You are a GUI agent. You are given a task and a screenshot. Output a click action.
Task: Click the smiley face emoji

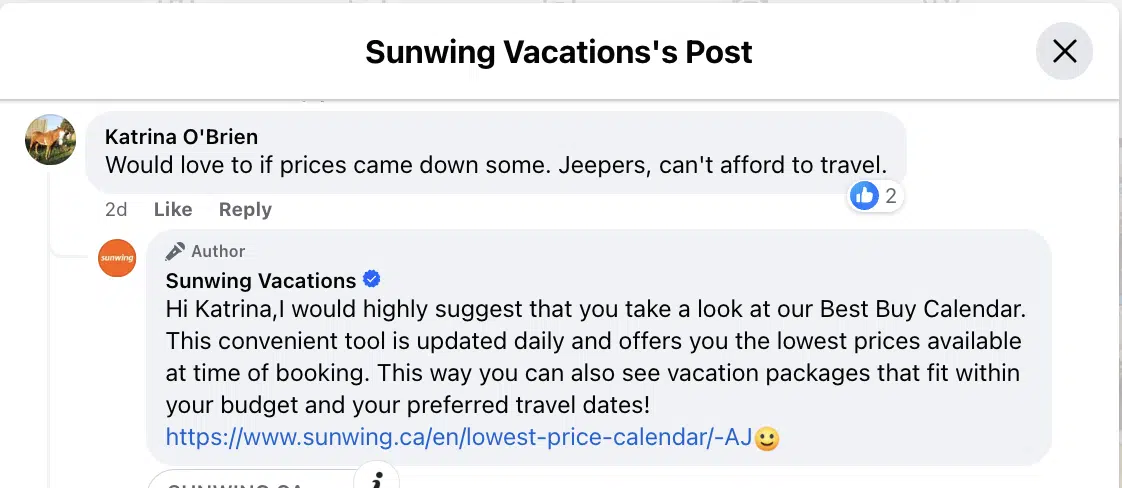pos(766,438)
